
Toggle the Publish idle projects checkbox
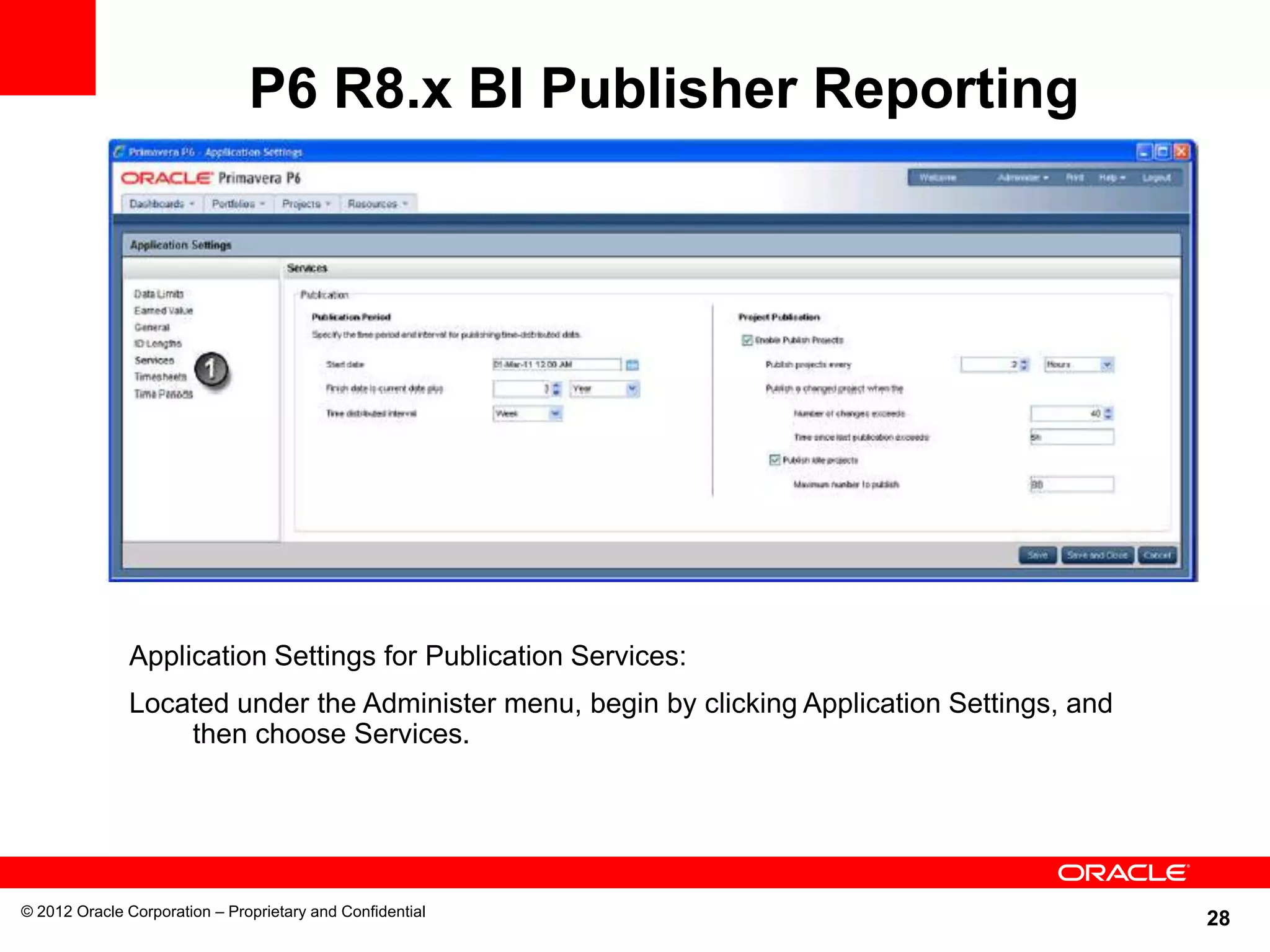click(x=775, y=460)
